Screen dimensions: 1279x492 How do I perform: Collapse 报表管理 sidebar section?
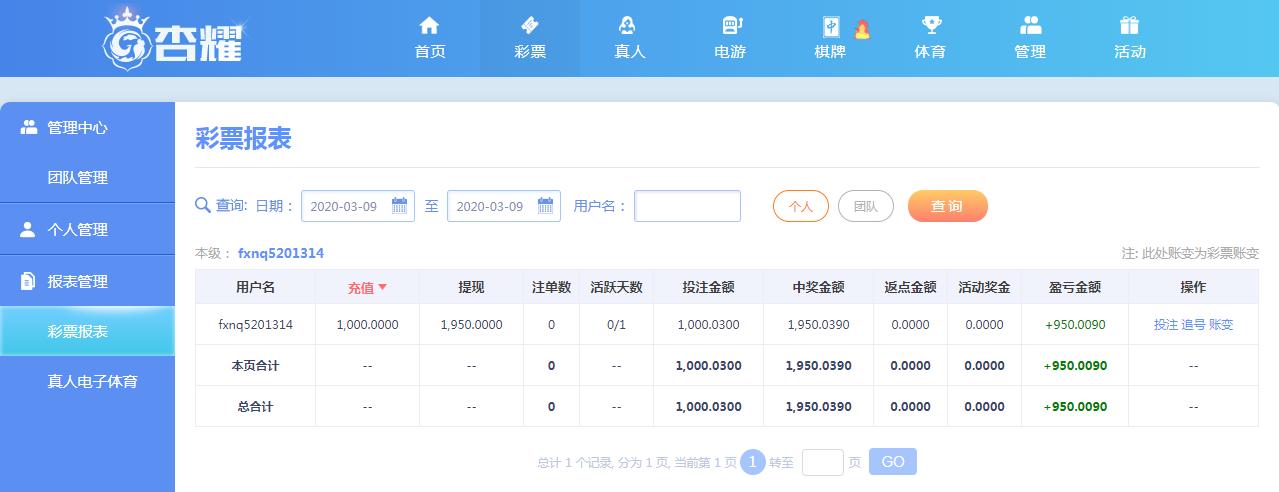pyautogui.click(x=87, y=281)
